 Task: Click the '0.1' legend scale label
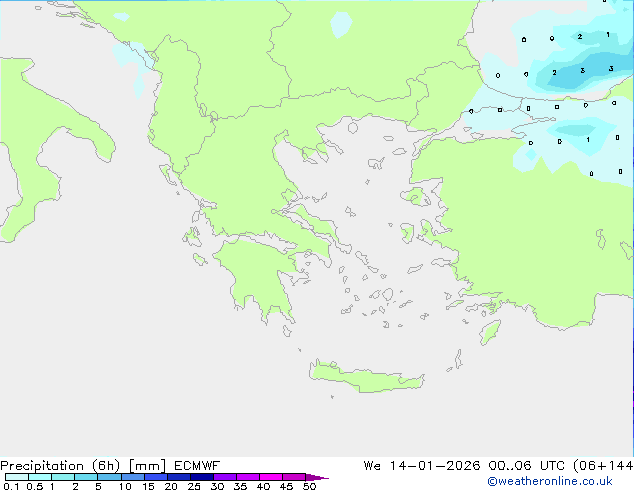11,486
